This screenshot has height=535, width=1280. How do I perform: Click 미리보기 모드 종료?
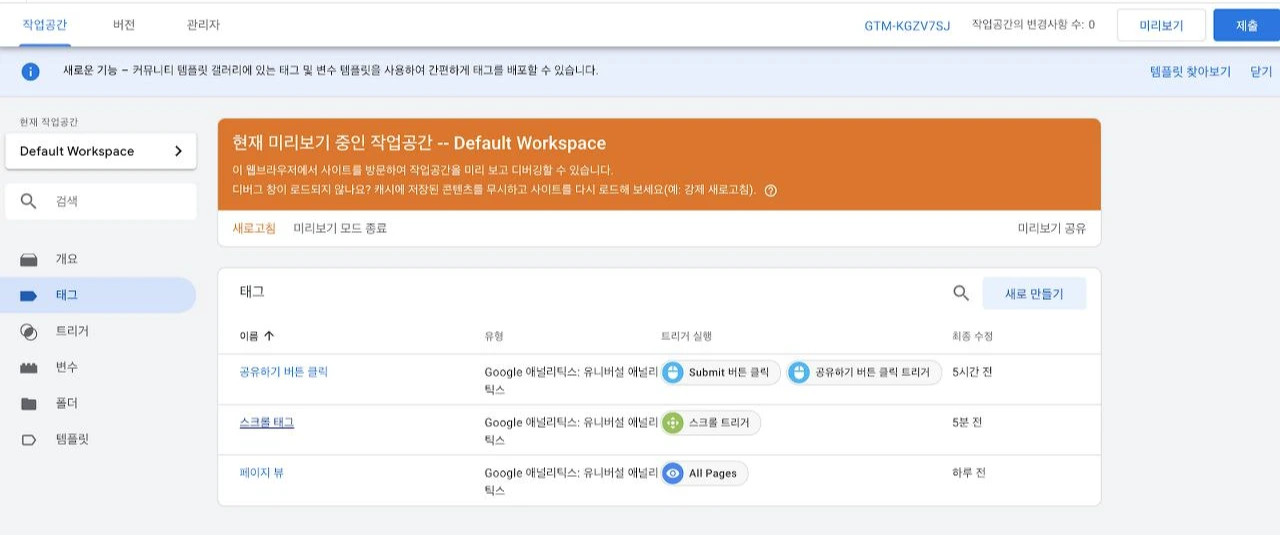(340, 228)
